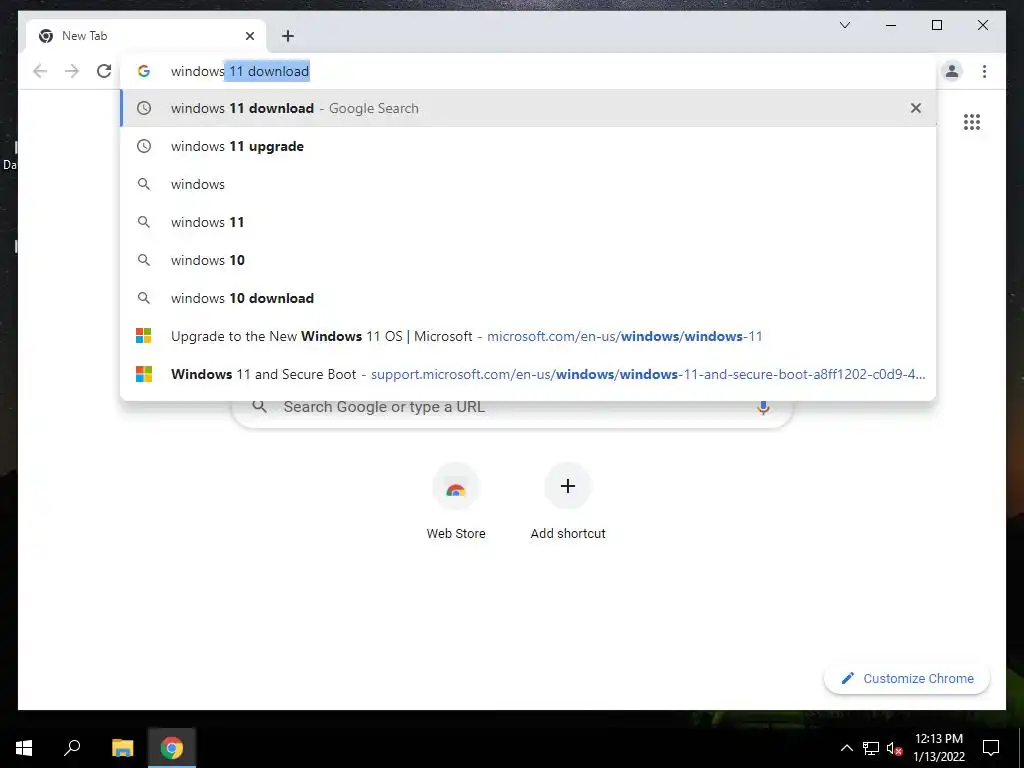Reload the page with the refresh icon

click(x=104, y=71)
